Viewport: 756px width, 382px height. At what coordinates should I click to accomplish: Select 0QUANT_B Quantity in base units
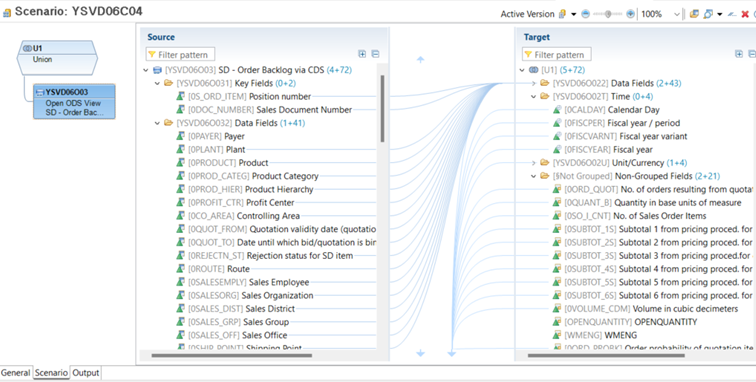[647, 203]
